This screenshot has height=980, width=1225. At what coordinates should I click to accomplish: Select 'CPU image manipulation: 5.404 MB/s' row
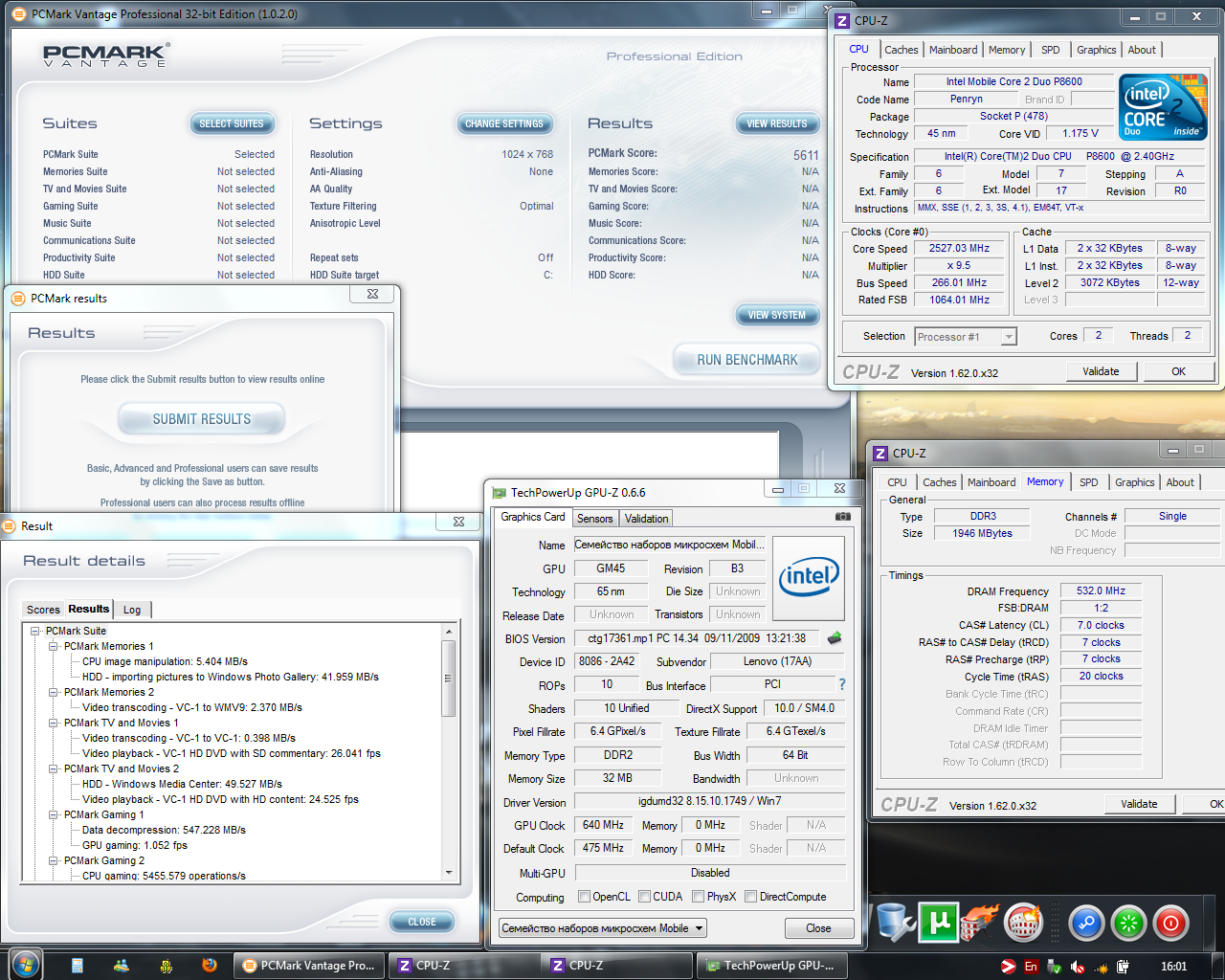[165, 661]
